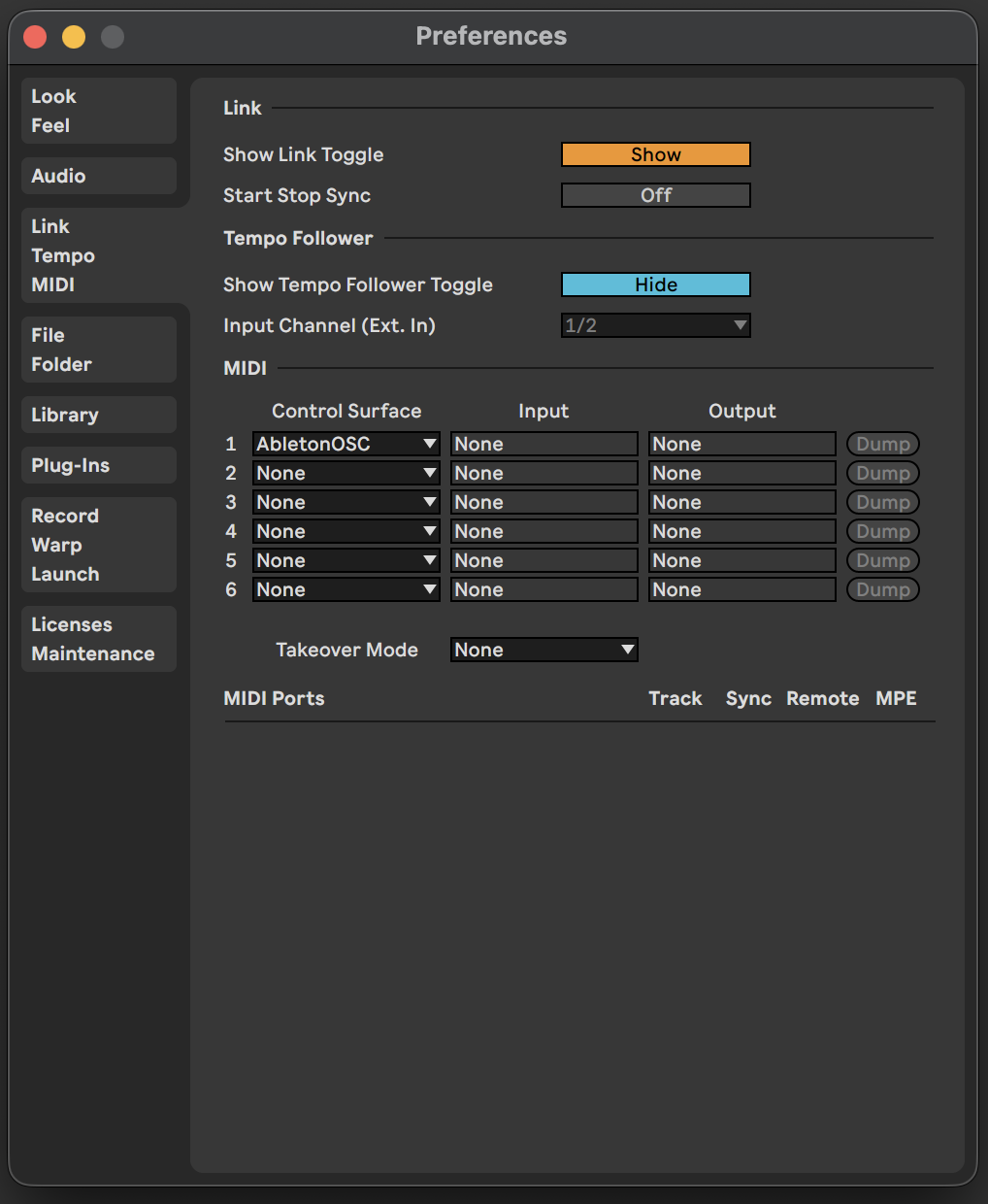The height and width of the screenshot is (1204, 988).
Task: Open the AbletonOSC control surface dropdown
Action: click(x=346, y=444)
